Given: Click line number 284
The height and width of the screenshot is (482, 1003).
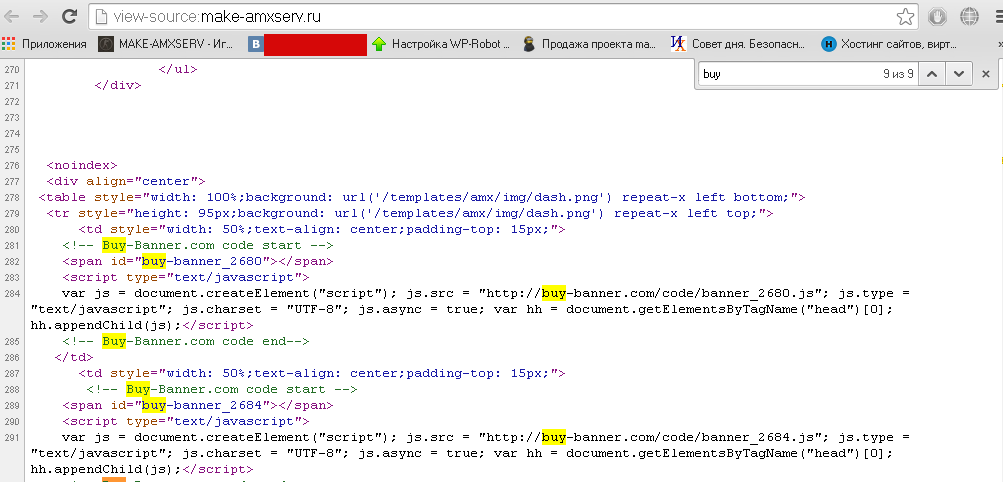Looking at the screenshot, I should [x=12, y=293].
